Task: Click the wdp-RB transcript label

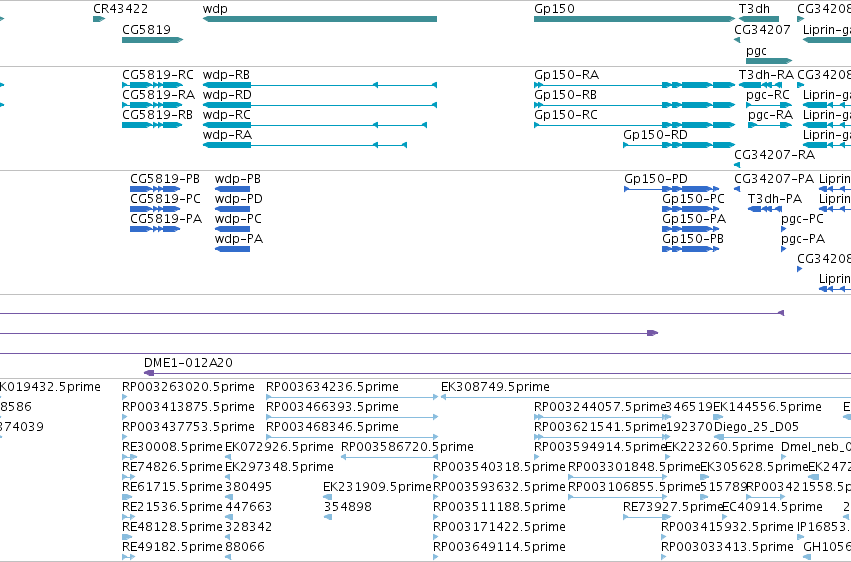Action: tap(226, 74)
